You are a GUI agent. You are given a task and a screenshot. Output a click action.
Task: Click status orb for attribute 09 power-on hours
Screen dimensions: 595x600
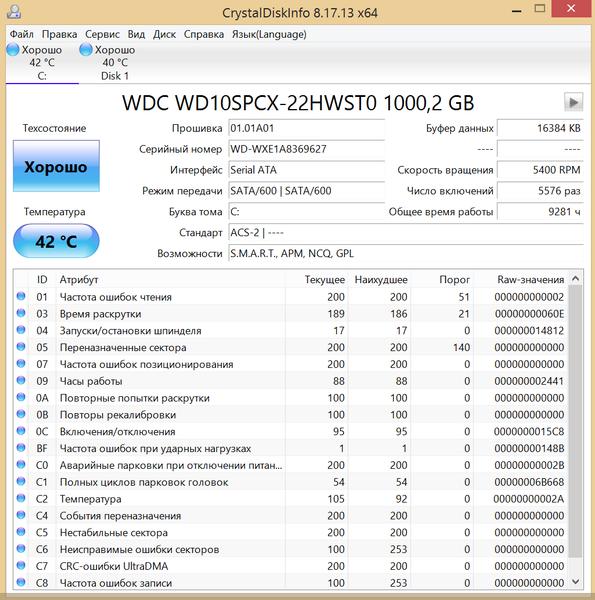[x=21, y=380]
